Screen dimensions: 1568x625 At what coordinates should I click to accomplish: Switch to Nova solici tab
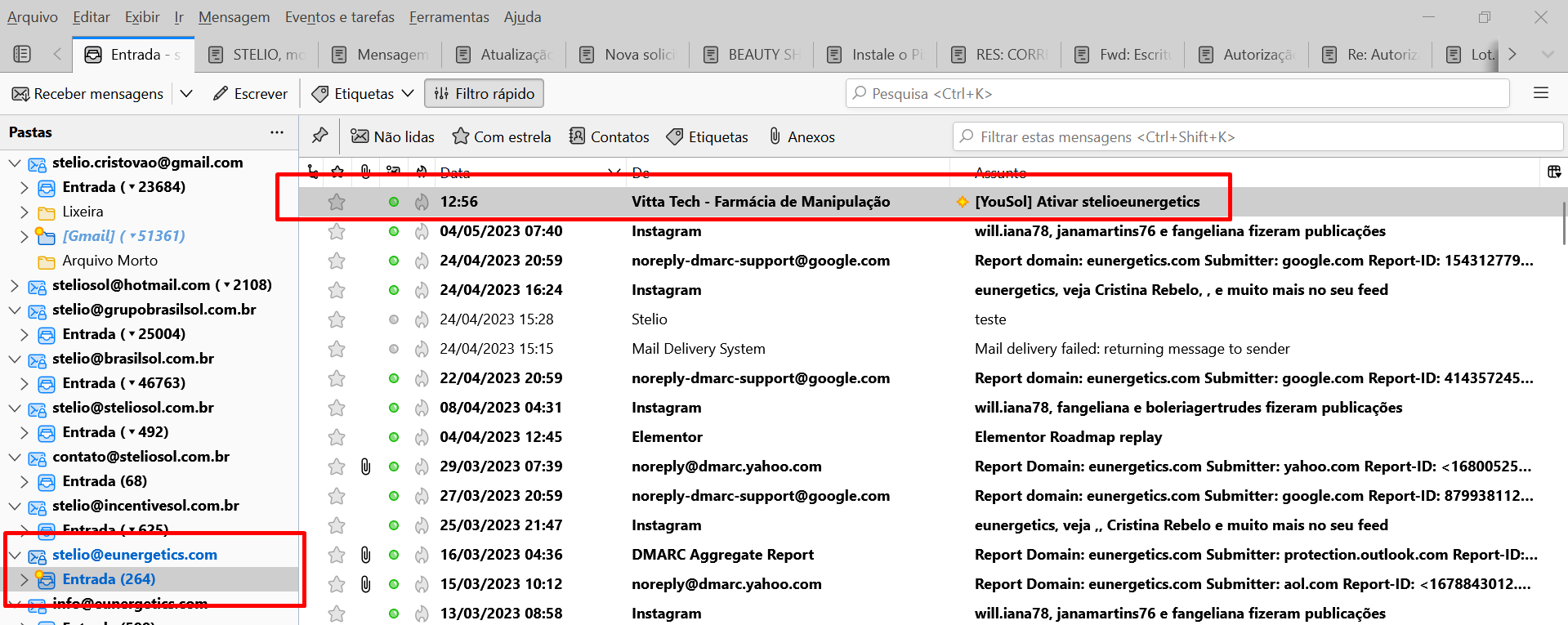[x=628, y=55]
